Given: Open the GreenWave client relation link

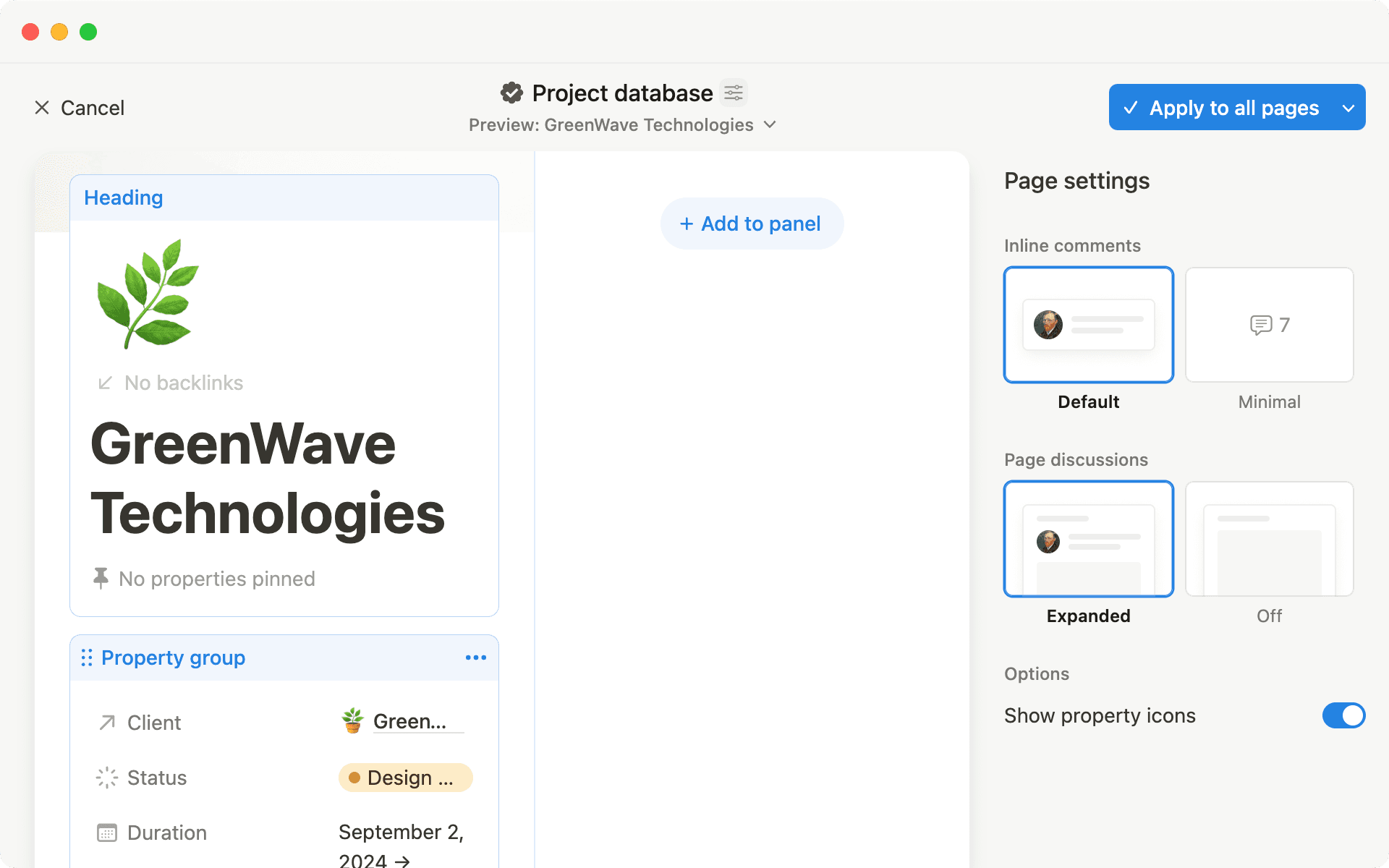Looking at the screenshot, I should [x=409, y=721].
